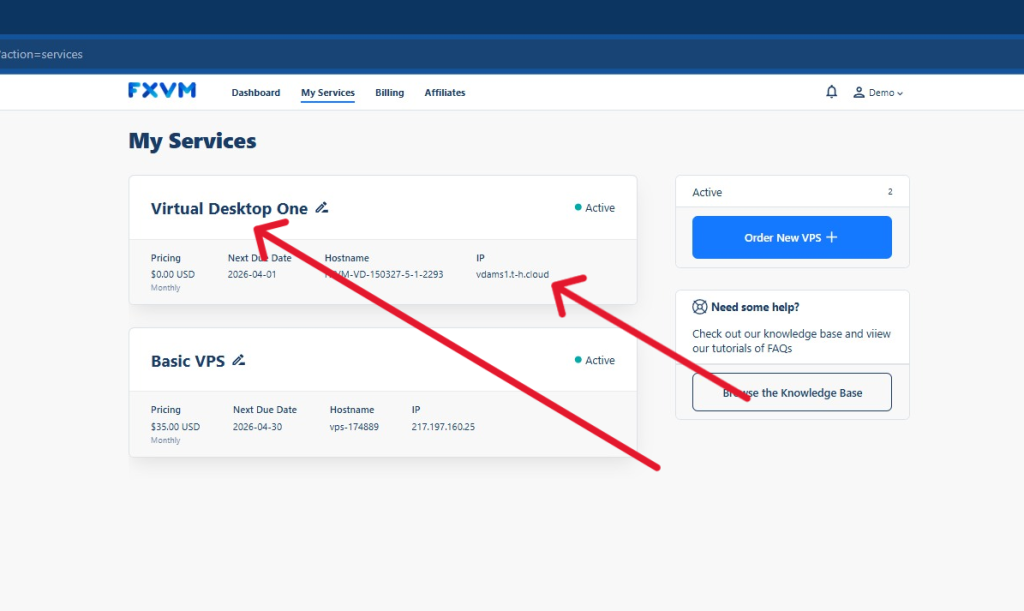Click the lifebuoy help icon
The width and height of the screenshot is (1024, 611).
[700, 307]
